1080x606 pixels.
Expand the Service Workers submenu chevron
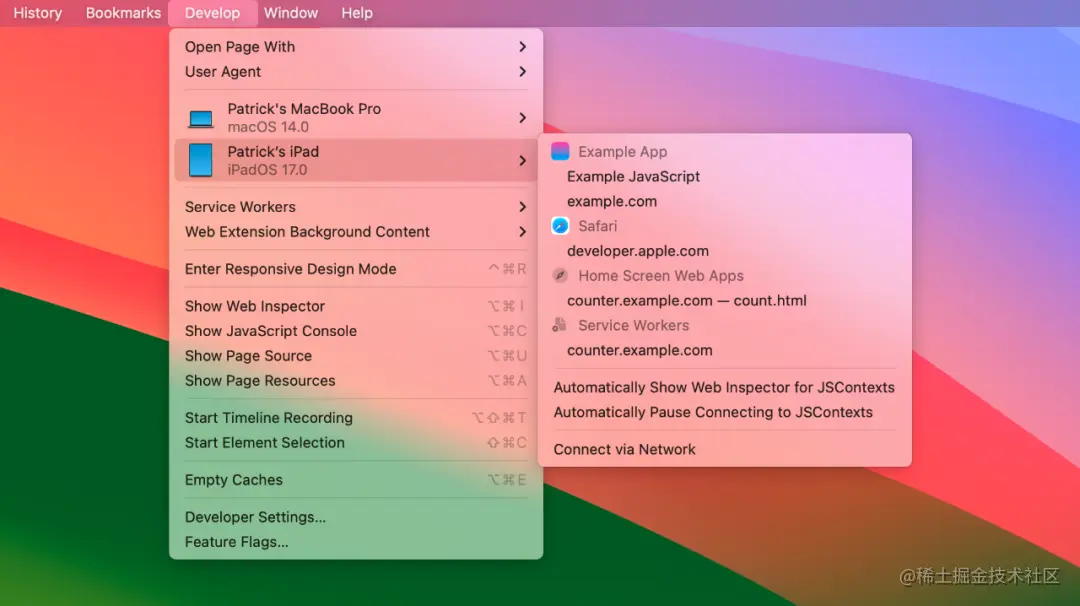coord(522,207)
